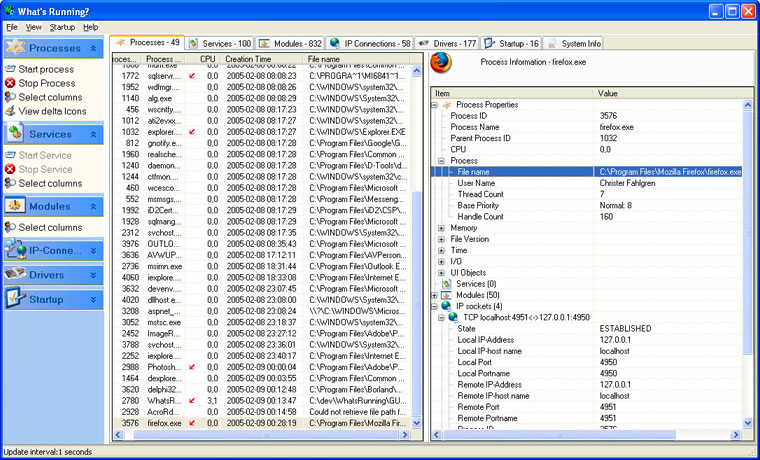Click Select columns under Modules panel

(x=50, y=227)
